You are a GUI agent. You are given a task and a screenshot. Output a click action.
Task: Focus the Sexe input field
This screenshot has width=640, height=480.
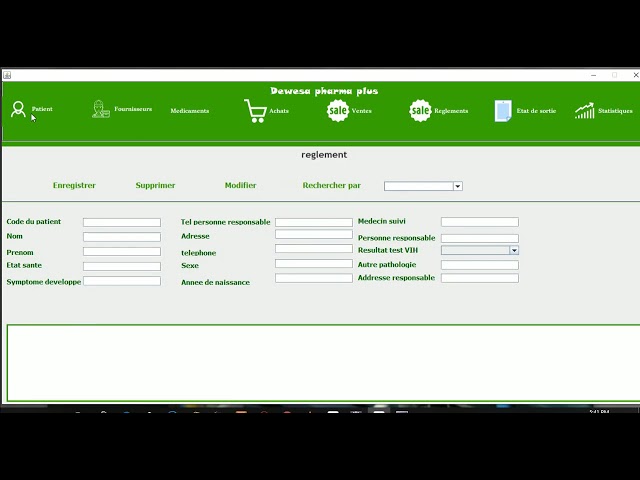[314, 264]
